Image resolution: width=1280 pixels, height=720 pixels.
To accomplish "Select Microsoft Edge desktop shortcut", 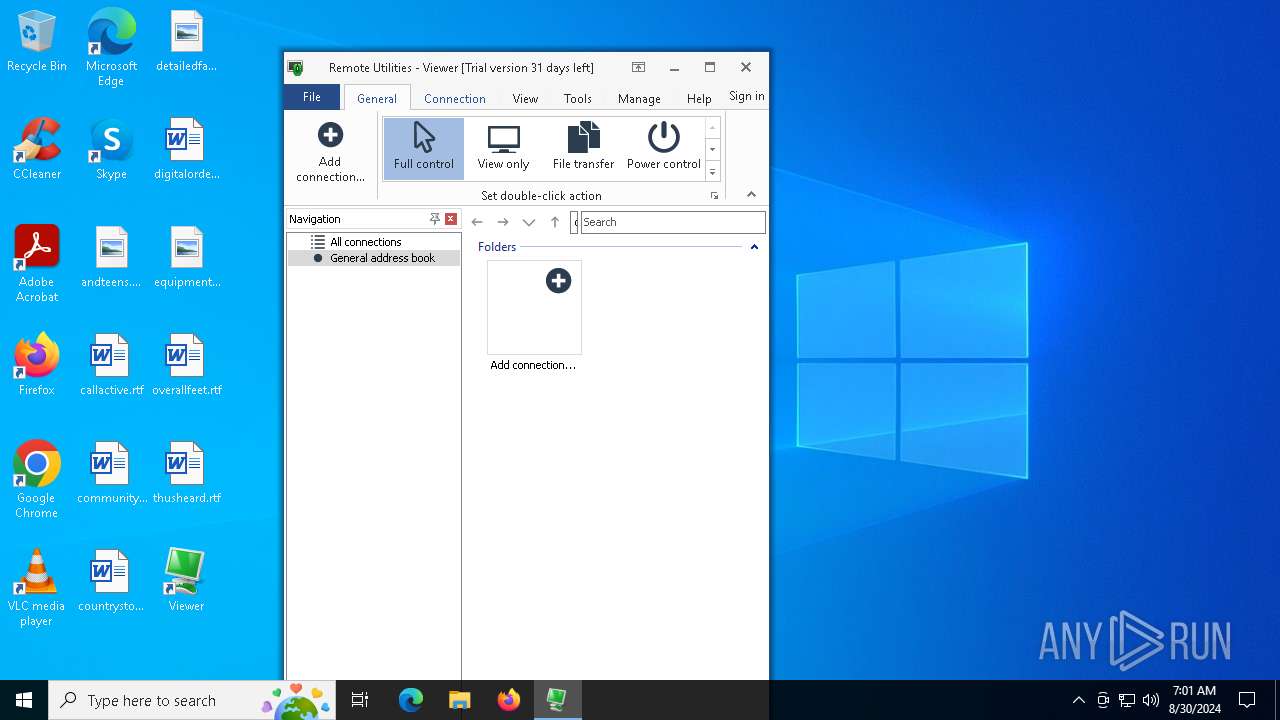I will click(x=111, y=47).
